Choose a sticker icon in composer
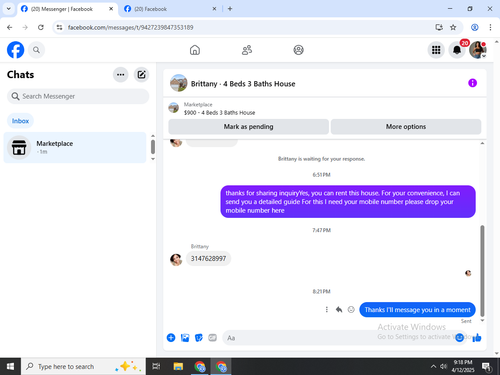The width and height of the screenshot is (500, 375). (x=199, y=338)
